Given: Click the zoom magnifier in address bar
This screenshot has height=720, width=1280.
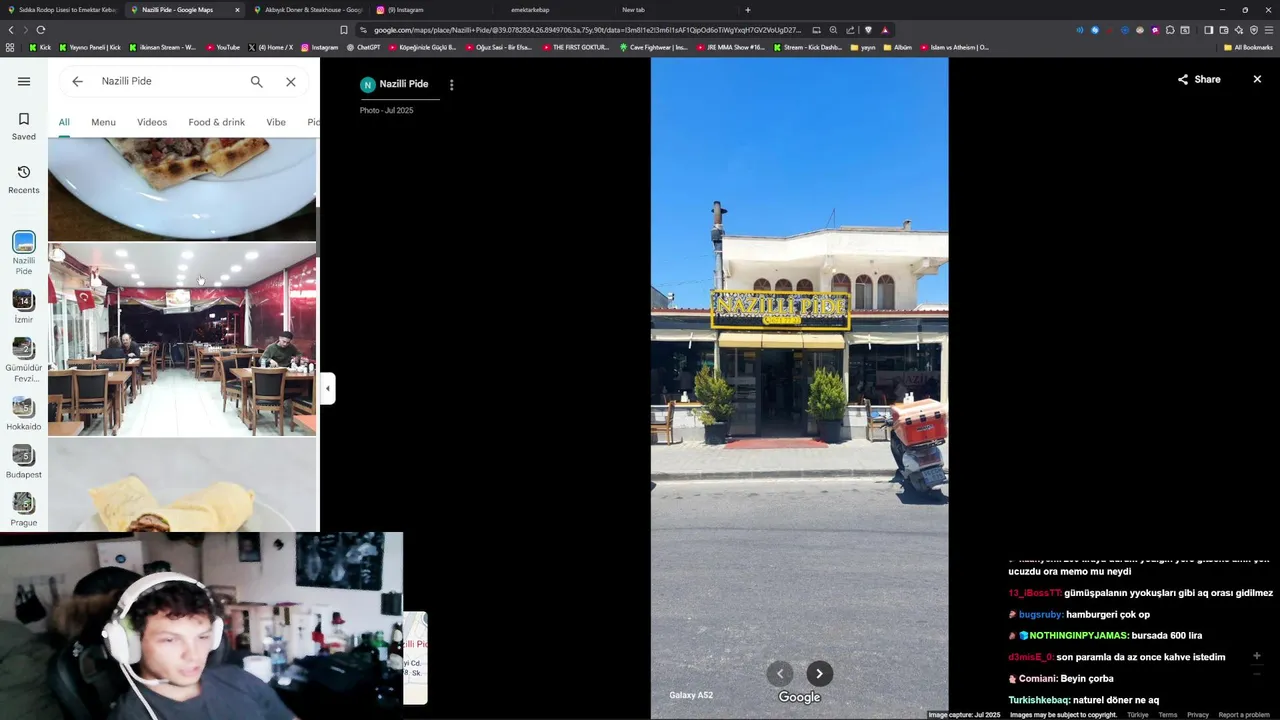Looking at the screenshot, I should pos(833,30).
